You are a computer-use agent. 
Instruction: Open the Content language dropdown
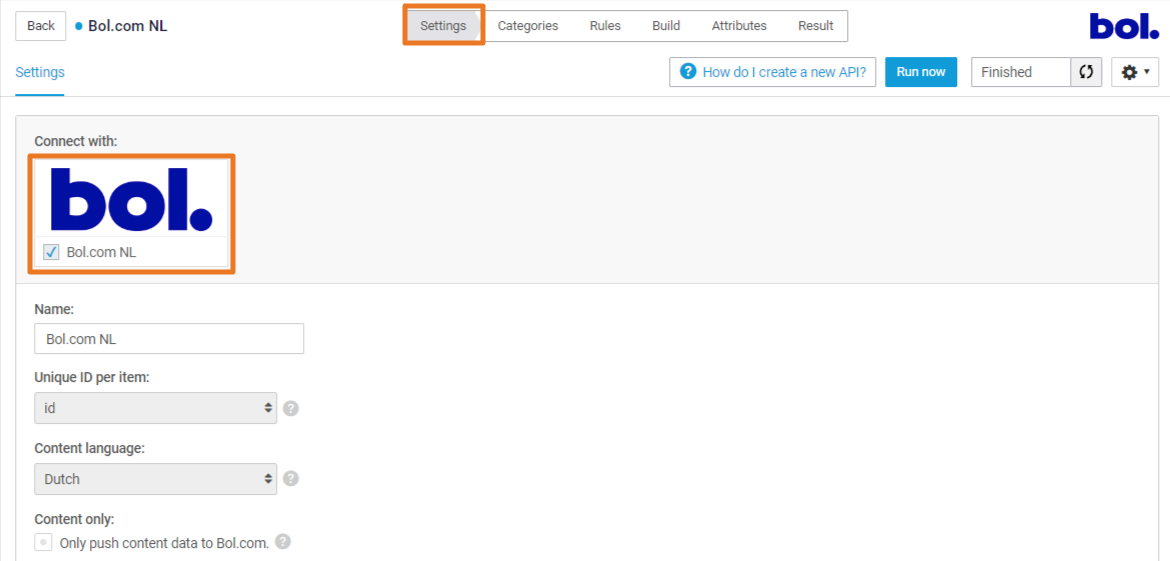coord(156,479)
